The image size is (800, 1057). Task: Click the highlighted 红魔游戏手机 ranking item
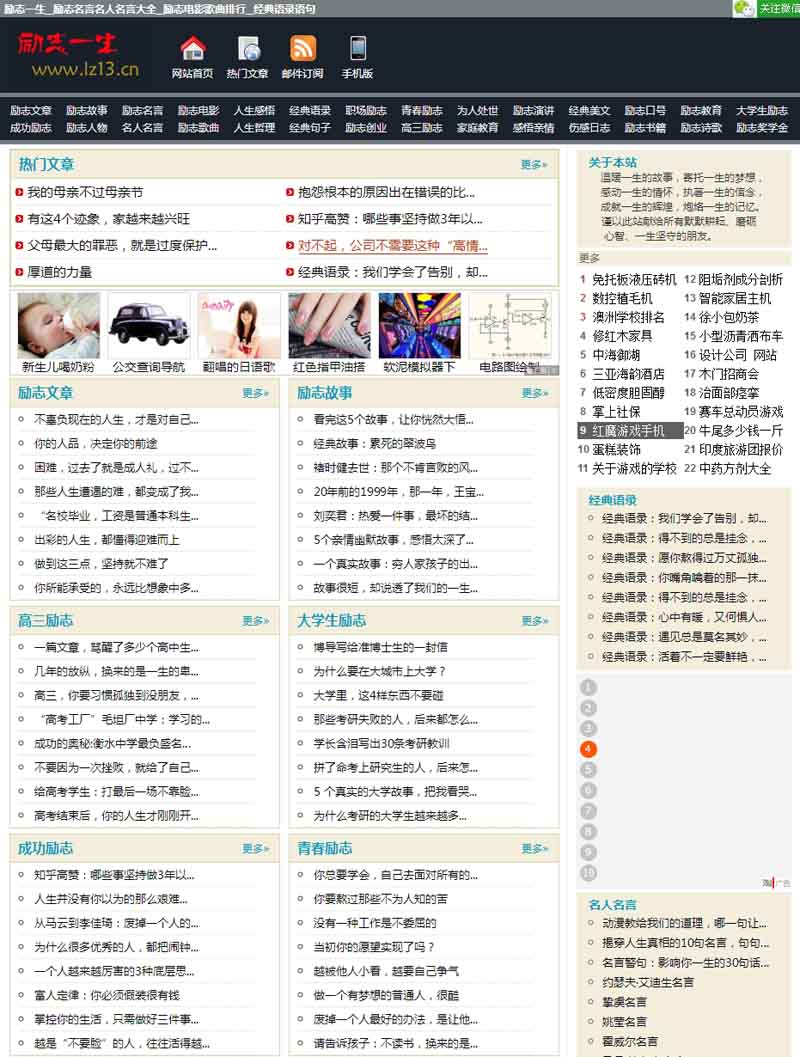click(628, 430)
